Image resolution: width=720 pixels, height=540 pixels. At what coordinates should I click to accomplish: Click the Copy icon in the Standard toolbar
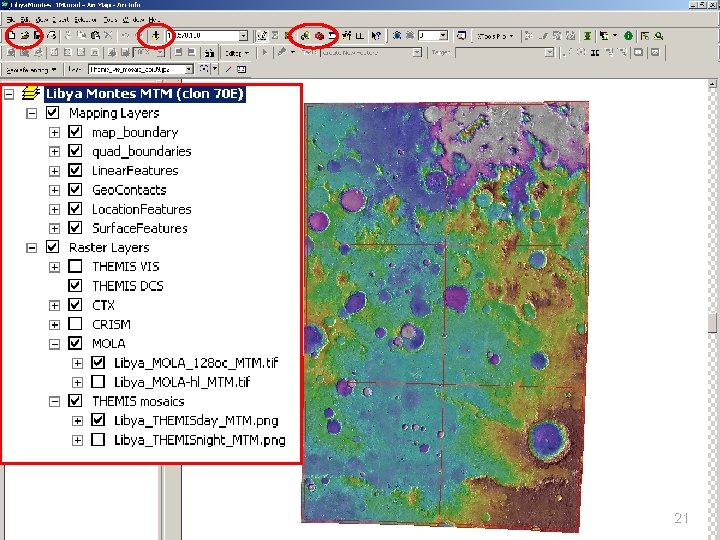[82, 35]
